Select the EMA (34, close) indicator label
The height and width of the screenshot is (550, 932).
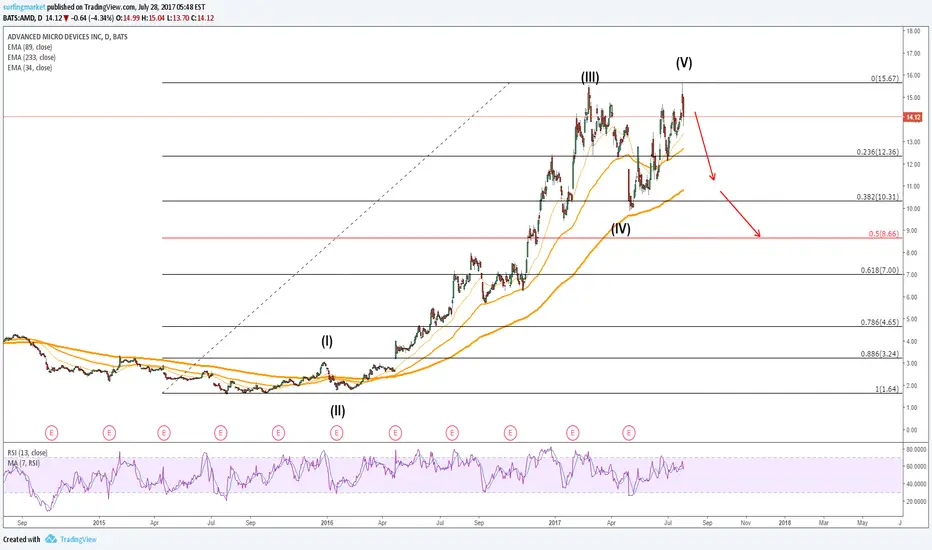[30, 68]
